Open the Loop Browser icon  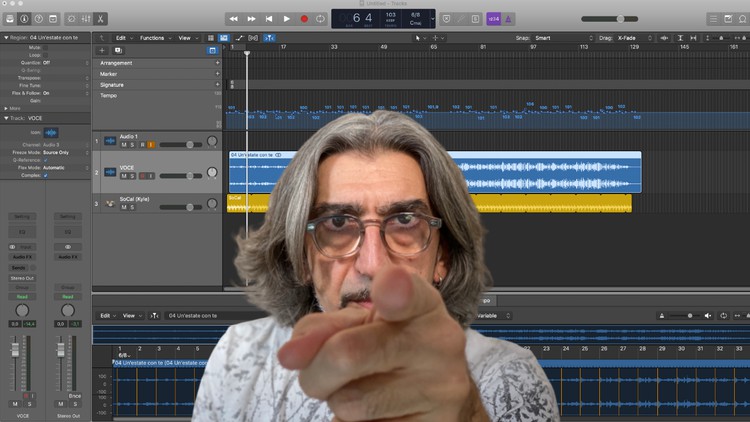[743, 19]
